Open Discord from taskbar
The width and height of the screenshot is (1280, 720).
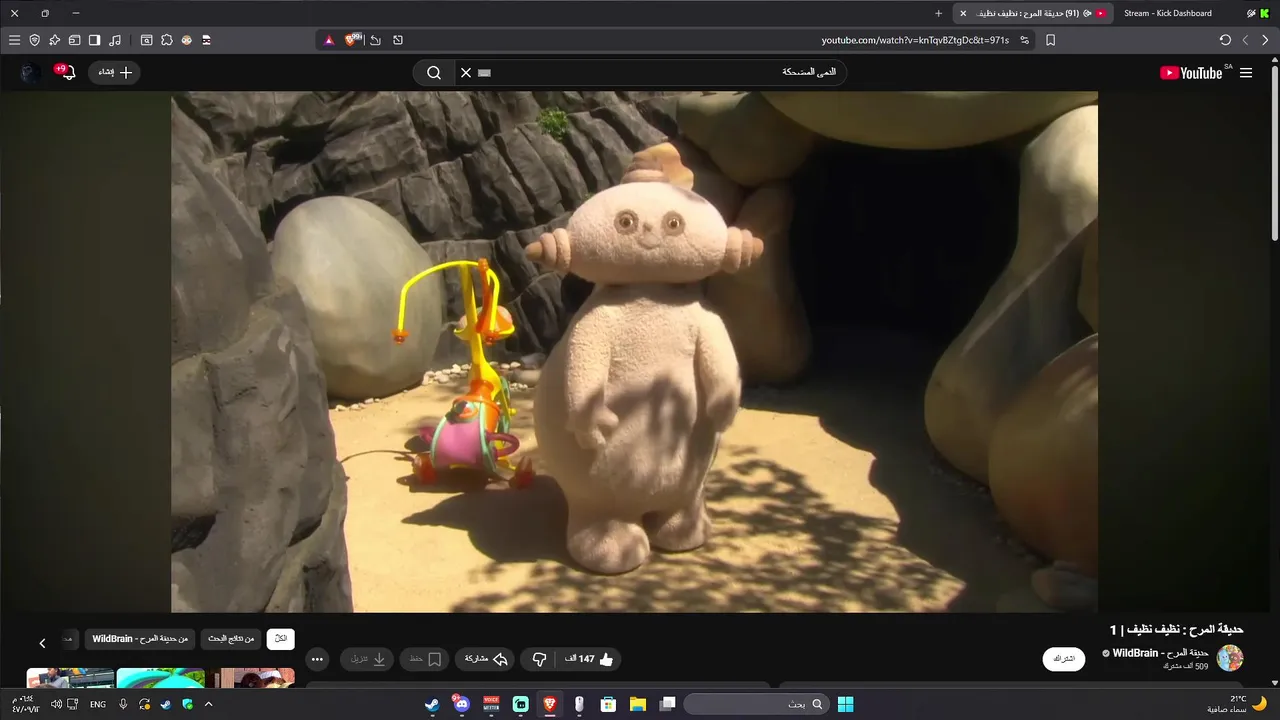click(x=461, y=704)
